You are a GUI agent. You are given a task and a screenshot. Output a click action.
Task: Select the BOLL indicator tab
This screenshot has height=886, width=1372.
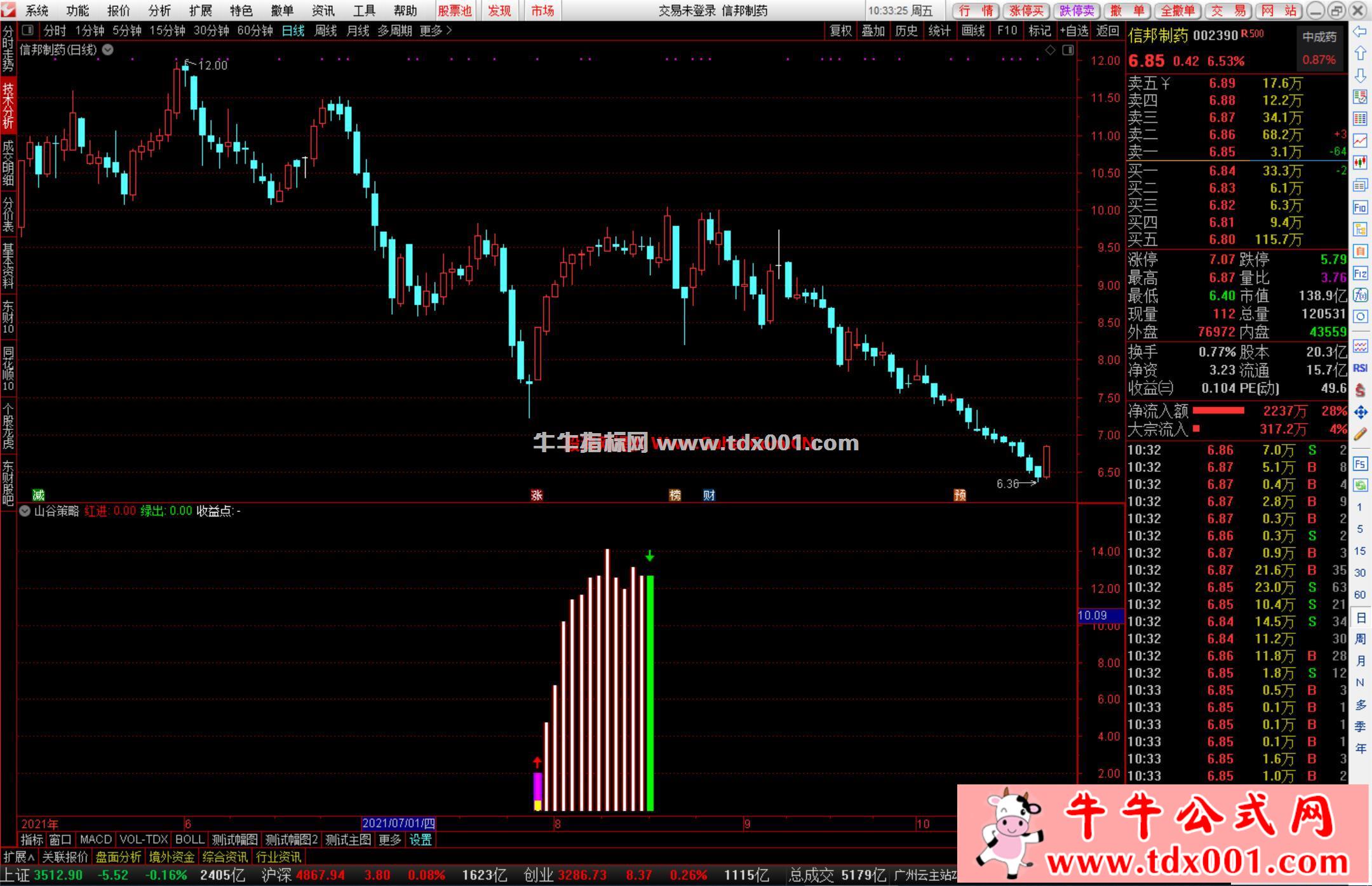pyautogui.click(x=189, y=840)
